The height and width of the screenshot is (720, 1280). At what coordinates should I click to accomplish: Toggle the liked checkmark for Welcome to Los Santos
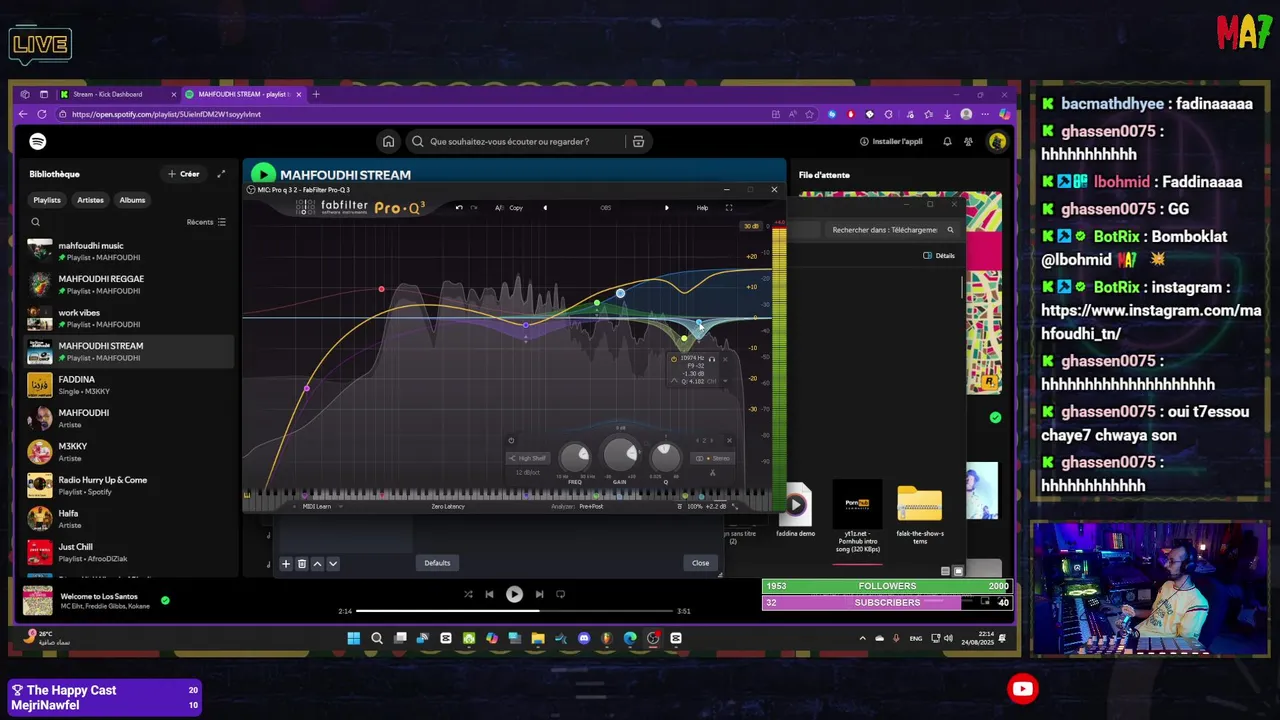(x=165, y=601)
